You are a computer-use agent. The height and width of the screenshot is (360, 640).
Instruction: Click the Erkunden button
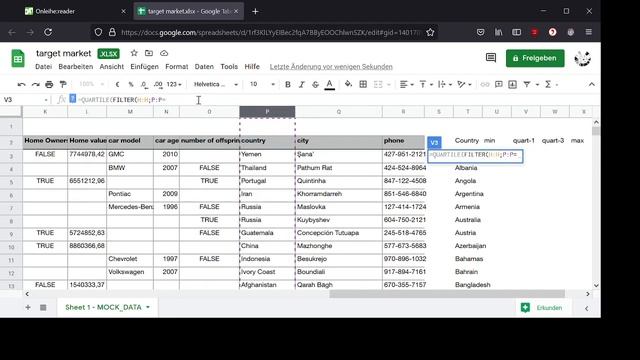point(542,308)
